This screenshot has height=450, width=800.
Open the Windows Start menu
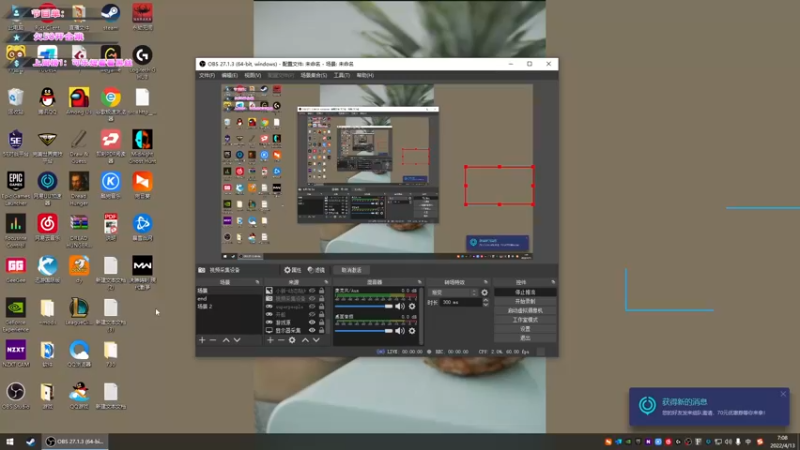tap(10, 442)
